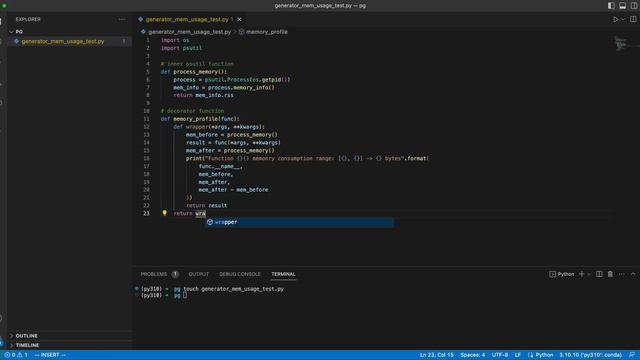The height and width of the screenshot is (360, 640).
Task: Open terminal panel more actions ellipsis
Action: [x=622, y=274]
